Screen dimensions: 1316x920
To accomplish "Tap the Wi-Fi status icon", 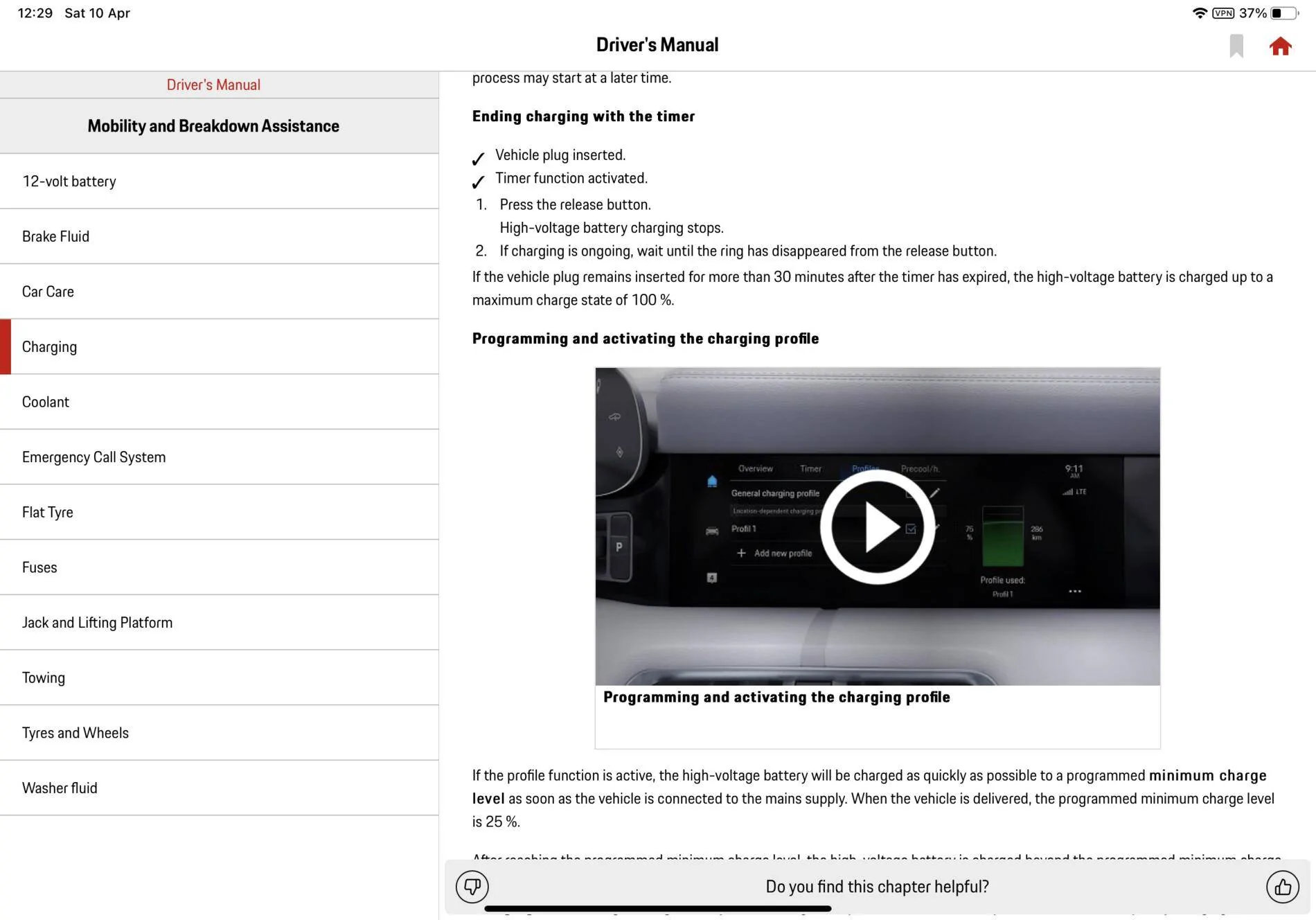I will tap(1199, 13).
